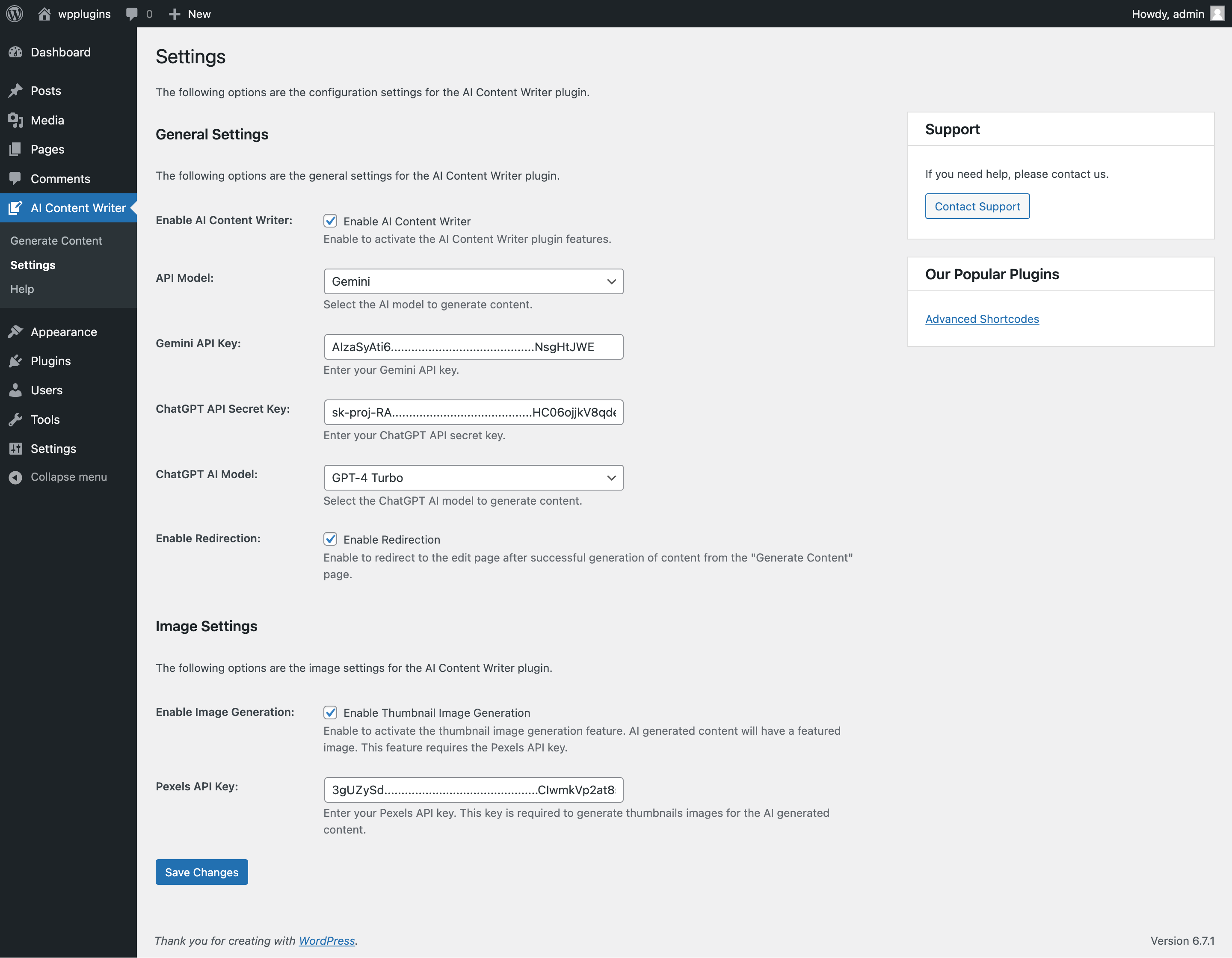1232x958 pixels.
Task: Disable Thumbnail Image Generation checkbox
Action: coord(330,712)
